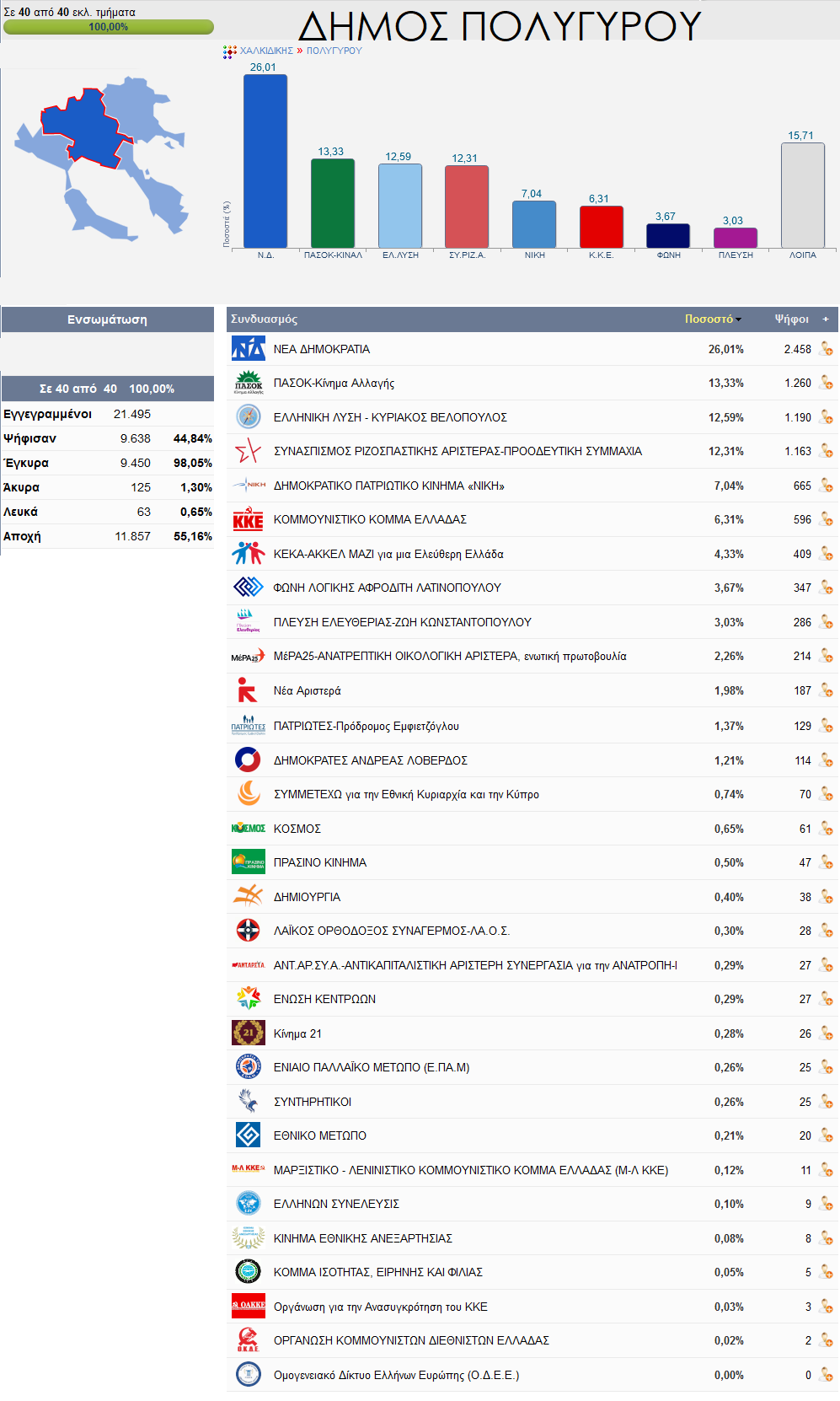The image size is (840, 1401).
Task: Click candidates icon for ΠΡΑΣΙΝΟ ΚΙΝΗΜΑ row
Action: point(826,862)
